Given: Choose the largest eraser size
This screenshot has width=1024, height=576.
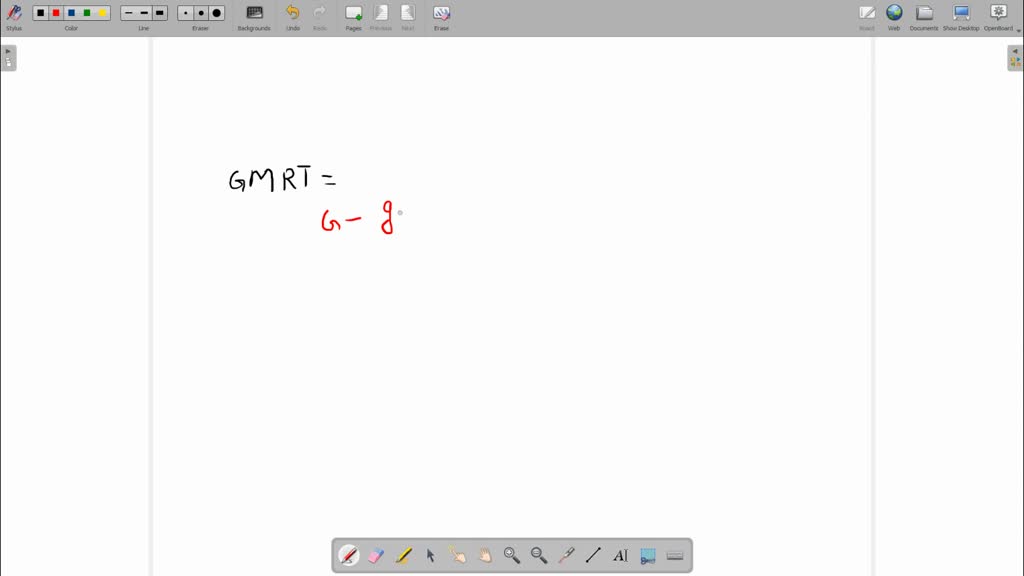Looking at the screenshot, I should click(x=217, y=13).
